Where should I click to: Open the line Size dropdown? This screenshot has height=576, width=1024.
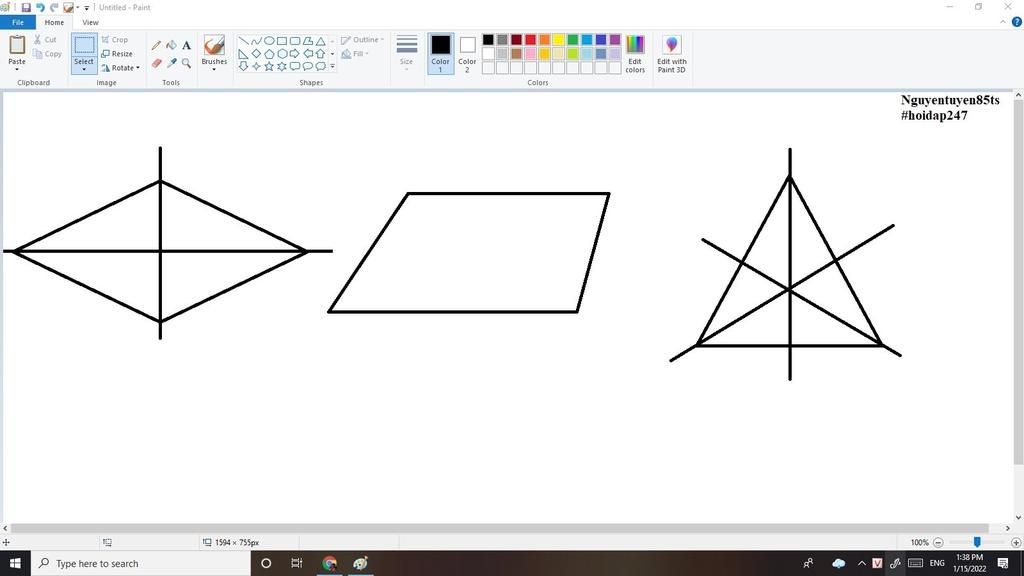click(406, 52)
